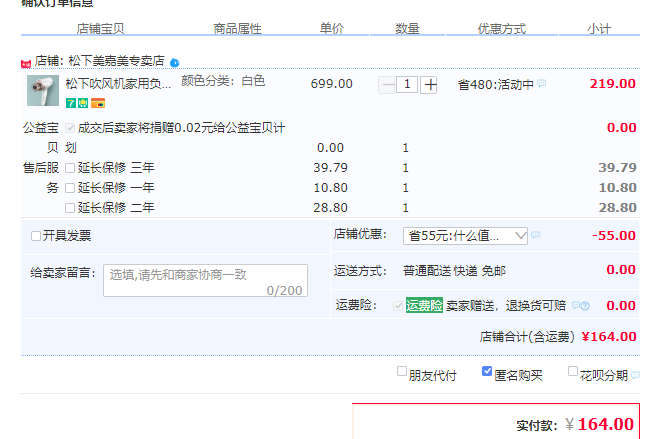Decrease quantity with the minus button
This screenshot has width=657, height=439.
[387, 85]
